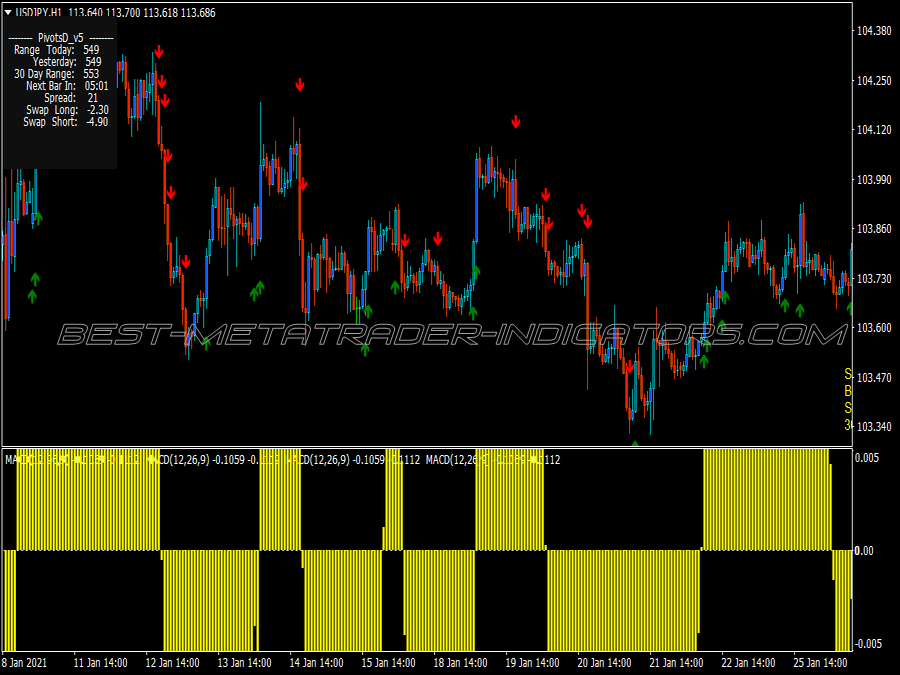Click the 104.380 price scale label
The image size is (900, 675).
pos(874,31)
